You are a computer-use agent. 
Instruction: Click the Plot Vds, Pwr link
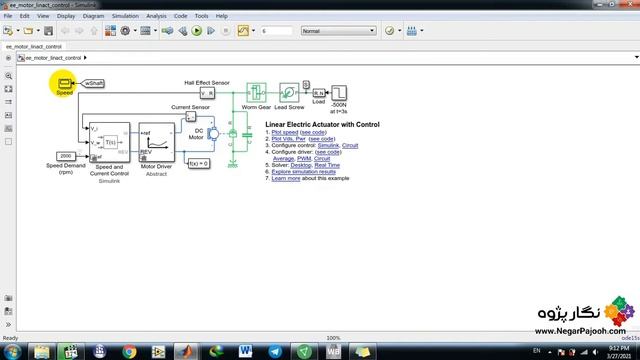coord(289,139)
